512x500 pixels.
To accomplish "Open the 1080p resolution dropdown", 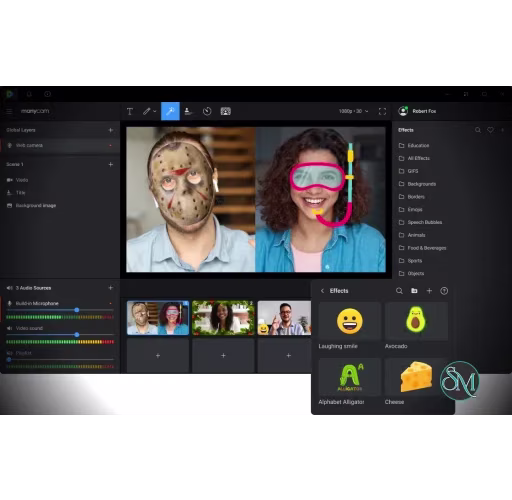I will pos(353,111).
